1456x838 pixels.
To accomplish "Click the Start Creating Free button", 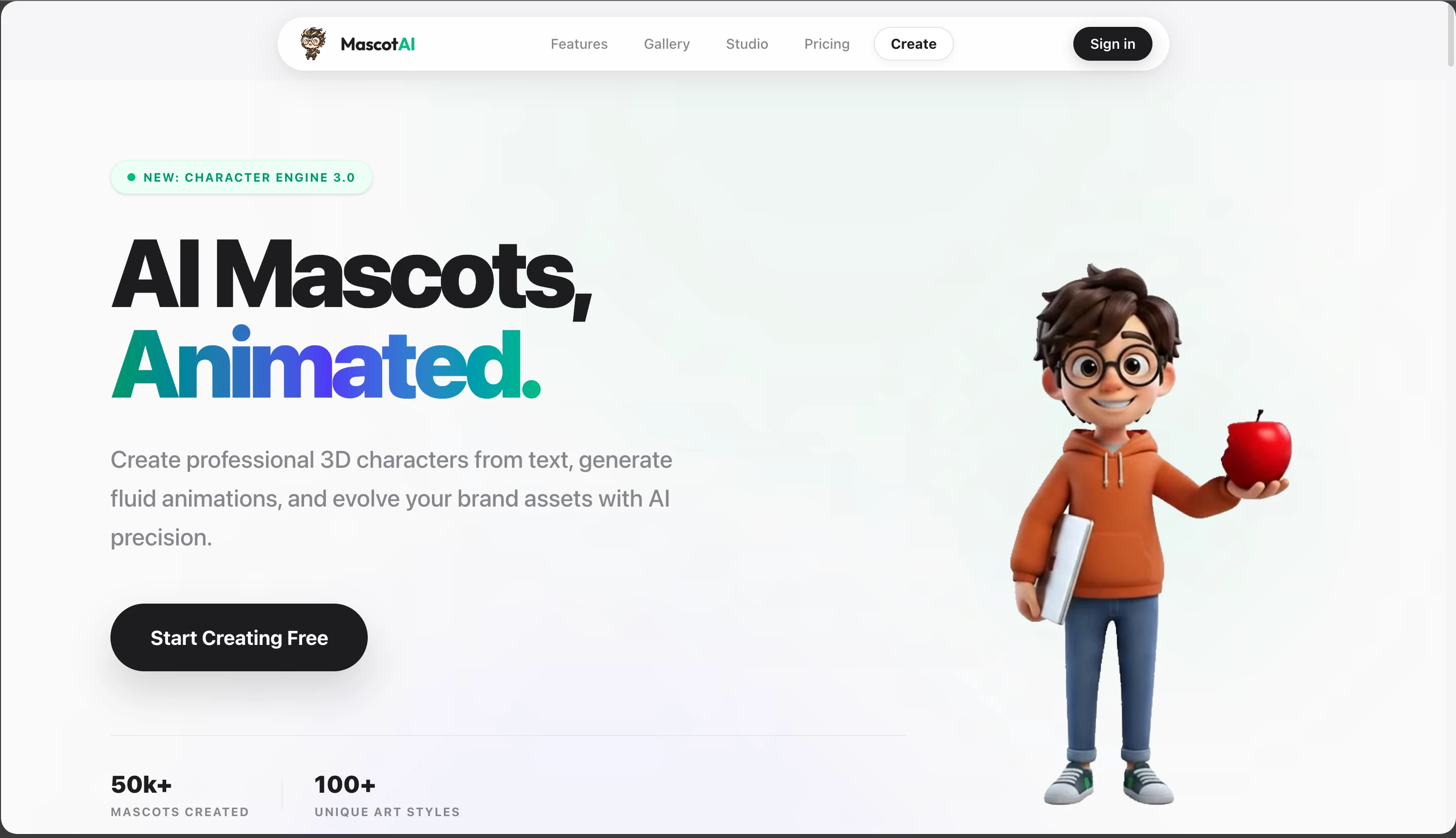I will click(239, 637).
